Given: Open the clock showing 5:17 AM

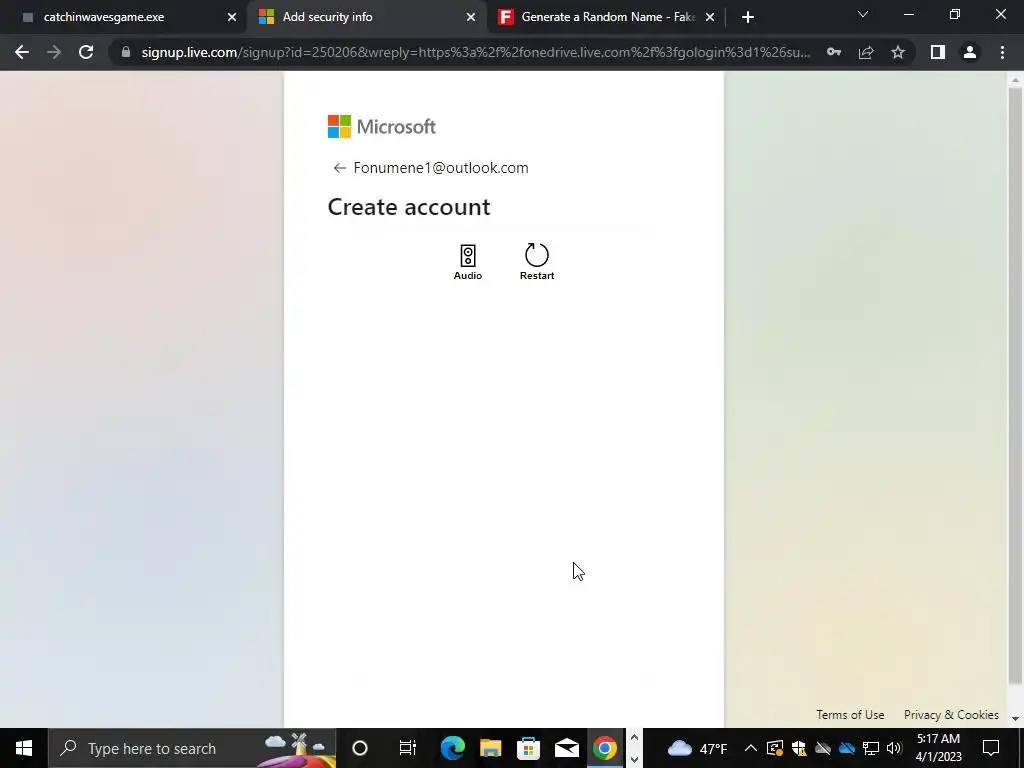Looking at the screenshot, I should 938,748.
